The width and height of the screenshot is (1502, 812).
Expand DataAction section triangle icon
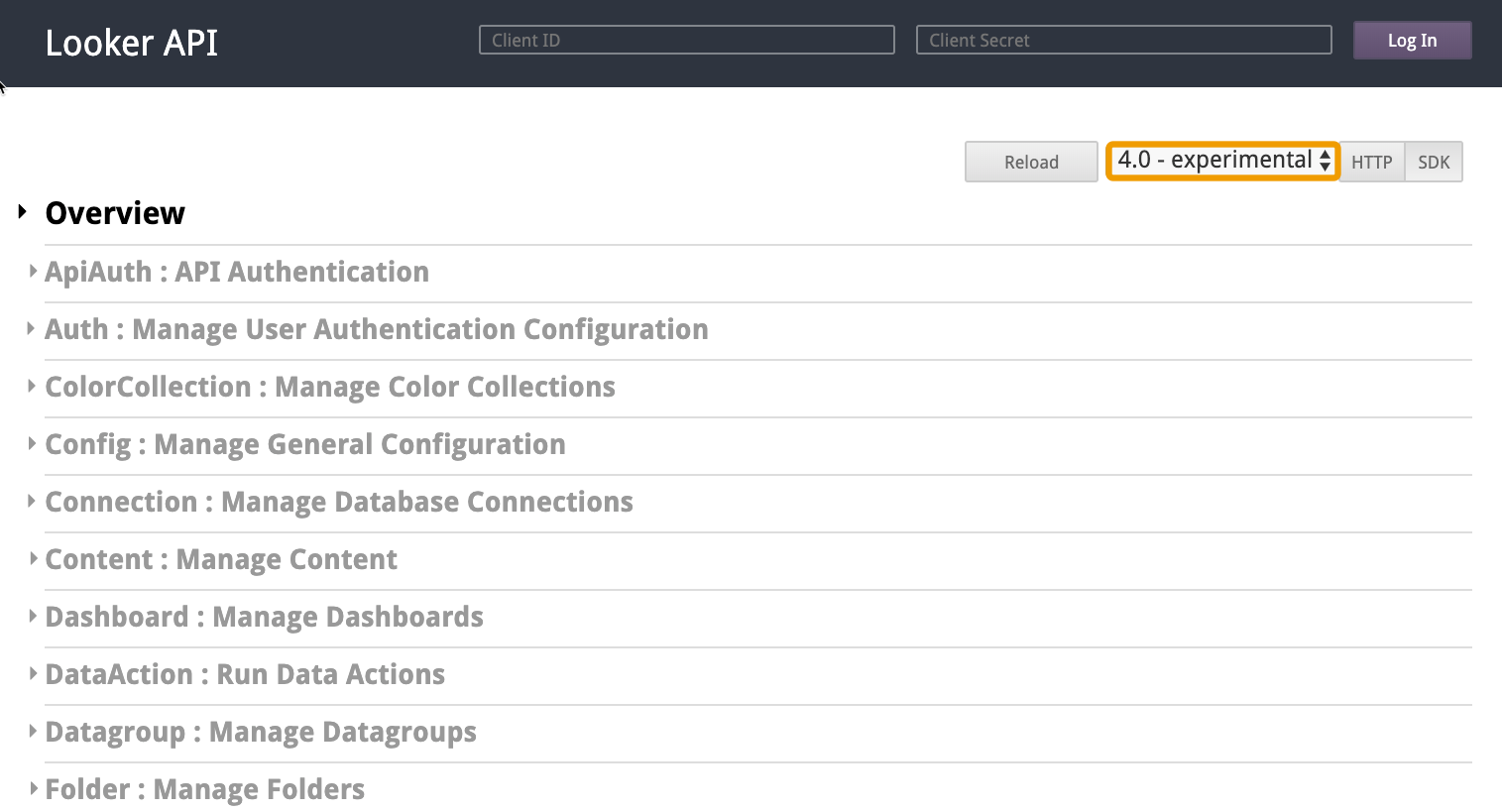coord(33,673)
